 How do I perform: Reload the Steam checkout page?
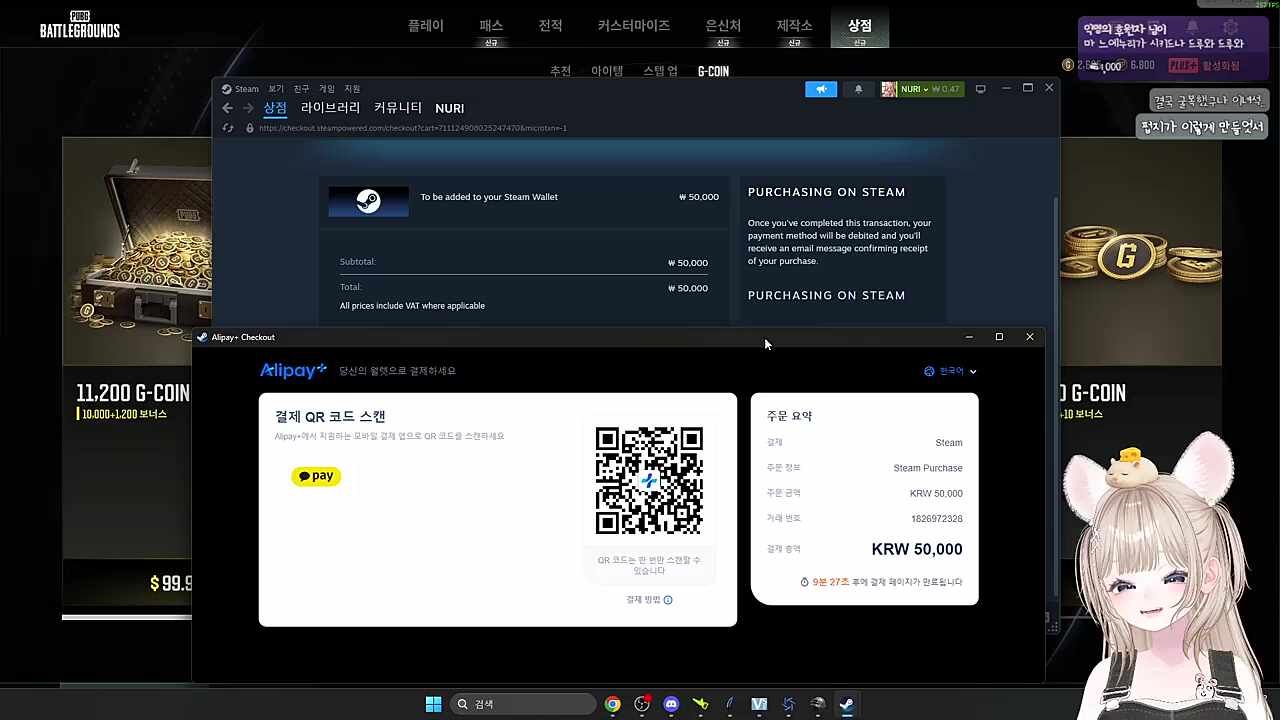click(x=228, y=128)
